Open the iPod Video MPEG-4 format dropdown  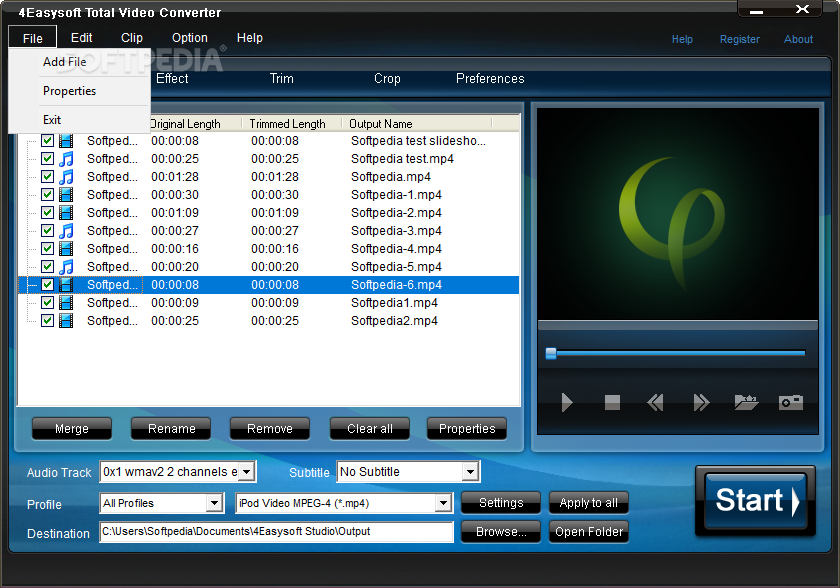point(442,503)
